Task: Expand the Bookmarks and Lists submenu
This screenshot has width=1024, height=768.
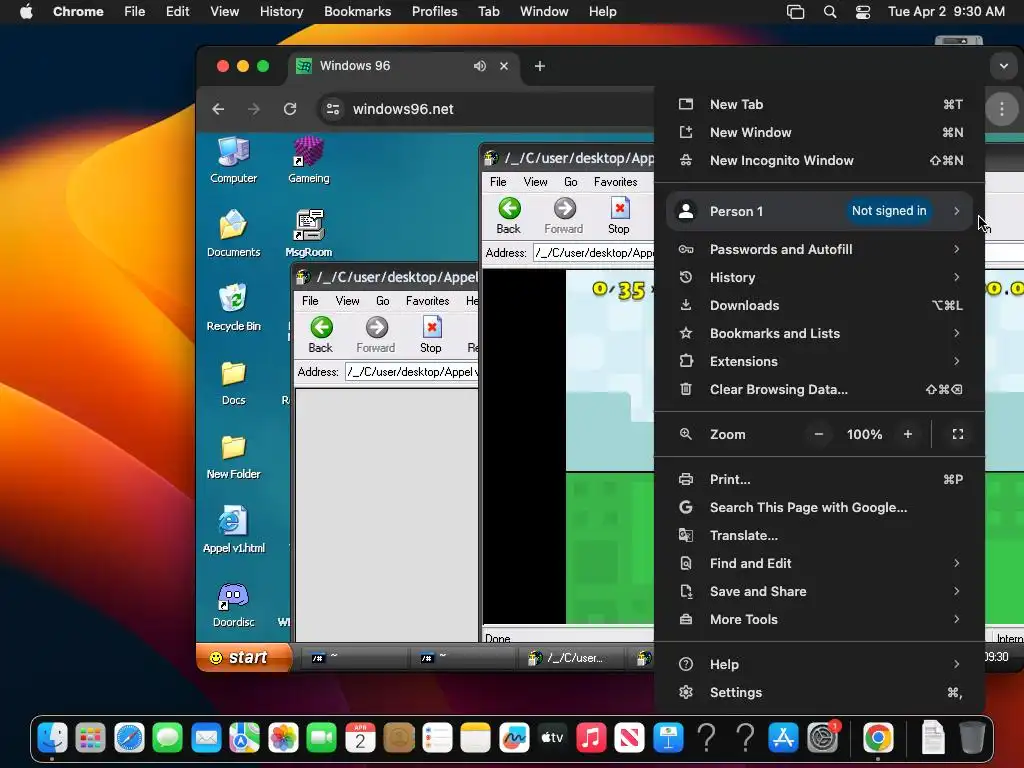Action: point(819,334)
